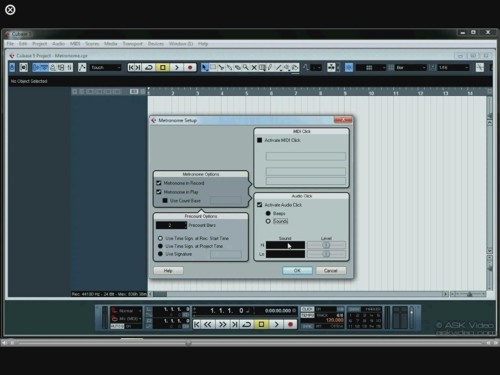500x375 pixels.
Task: Open the Project menu
Action: (x=40, y=44)
